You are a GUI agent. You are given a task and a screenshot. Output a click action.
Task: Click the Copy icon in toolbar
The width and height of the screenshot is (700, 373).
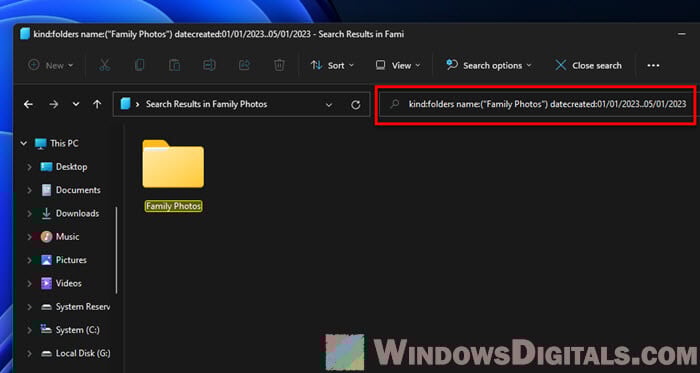[x=139, y=66]
